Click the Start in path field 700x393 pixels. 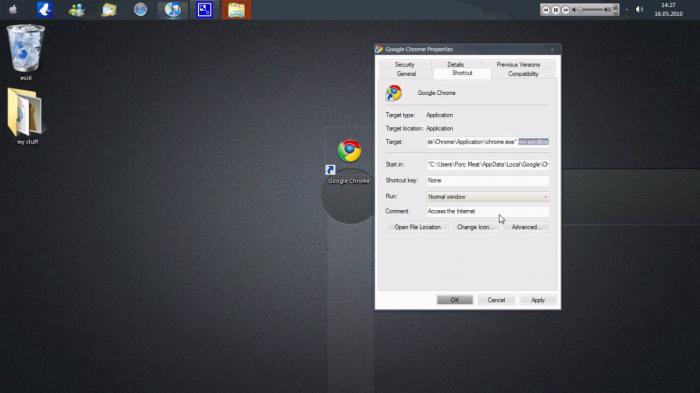pyautogui.click(x=488, y=164)
